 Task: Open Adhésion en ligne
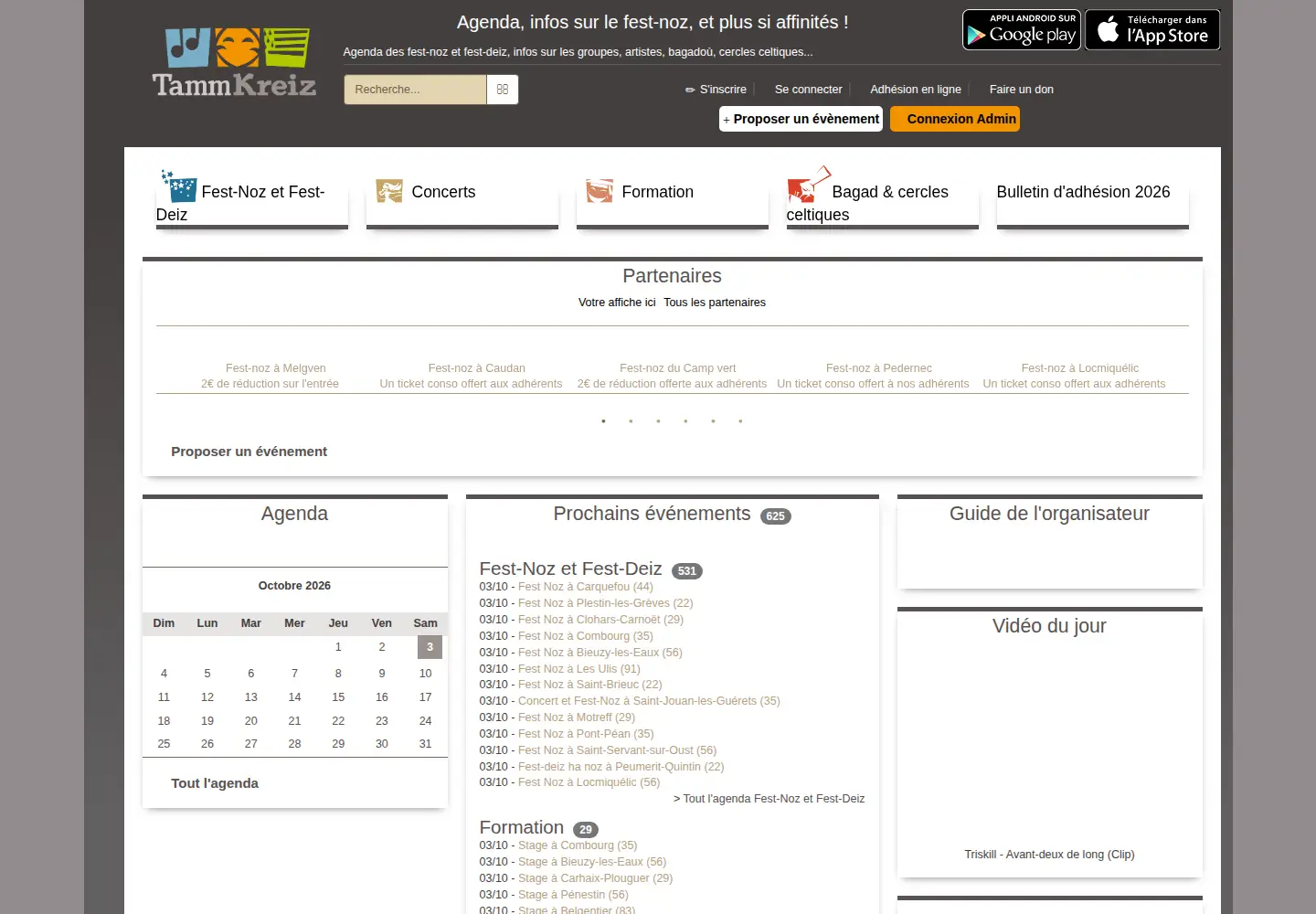click(x=916, y=90)
